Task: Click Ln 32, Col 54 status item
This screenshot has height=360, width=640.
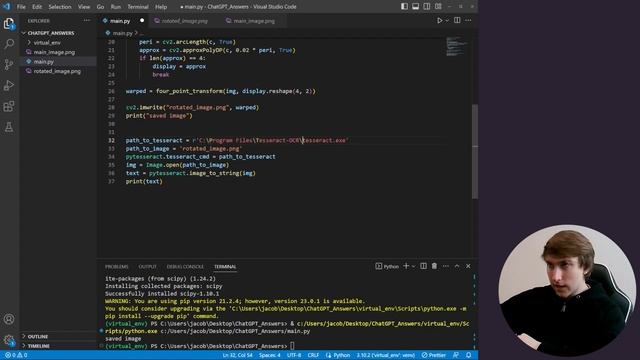Action: point(238,355)
